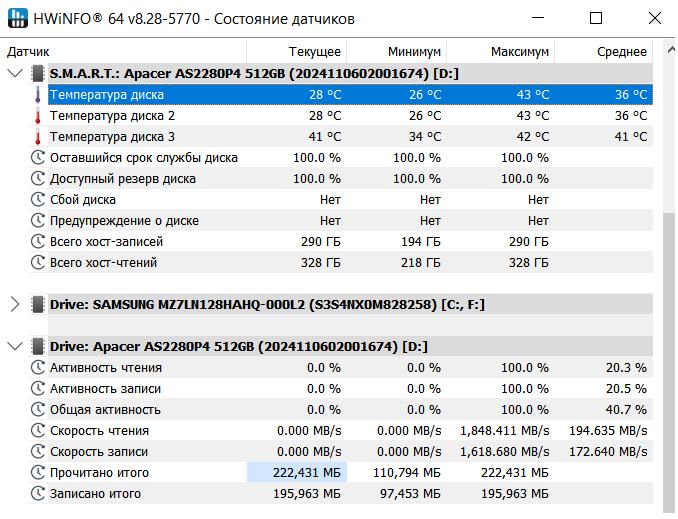
Task: Click the vertical scrollbar thumb
Action: (x=669, y=362)
